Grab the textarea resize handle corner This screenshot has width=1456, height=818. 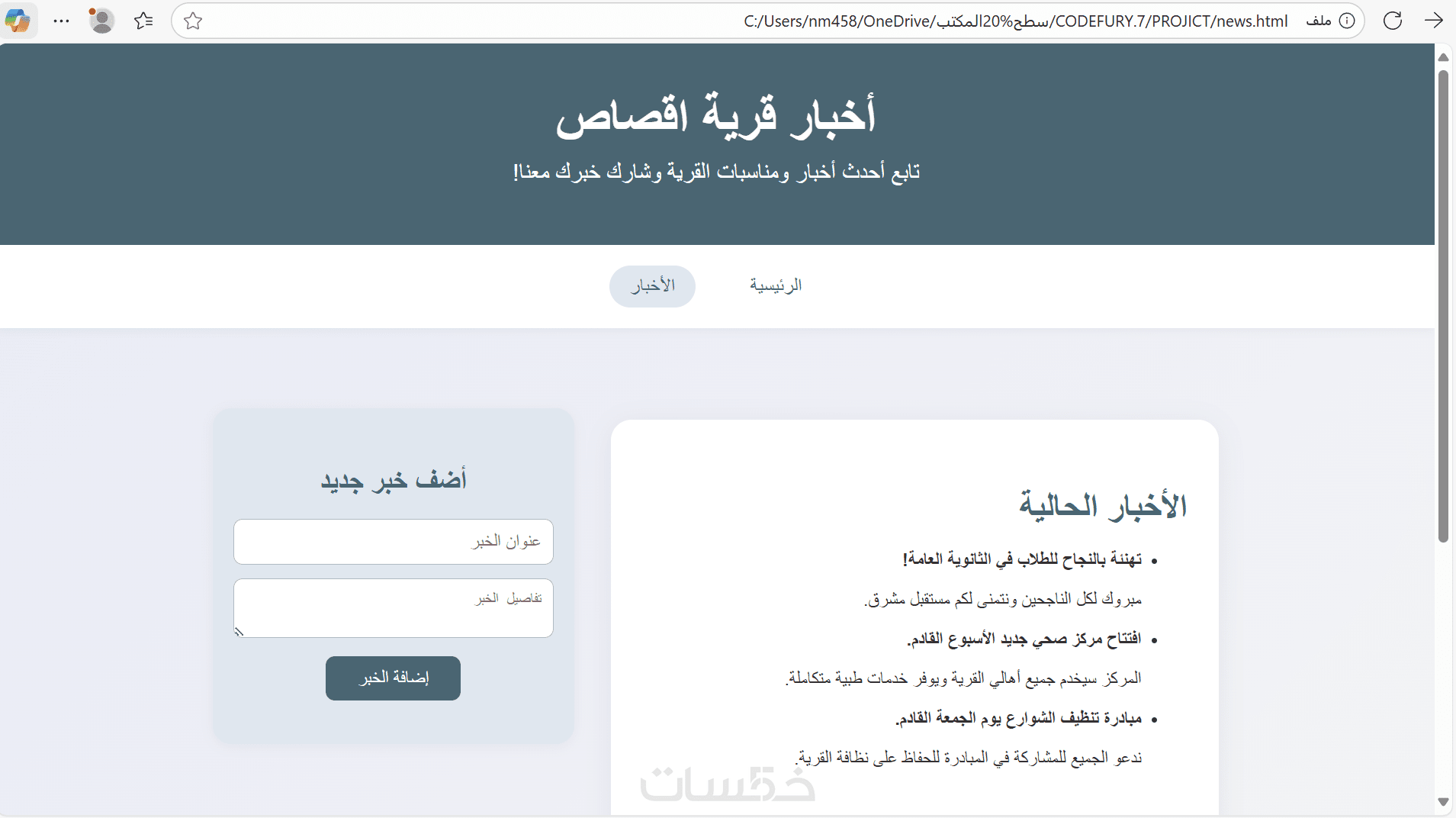click(239, 632)
